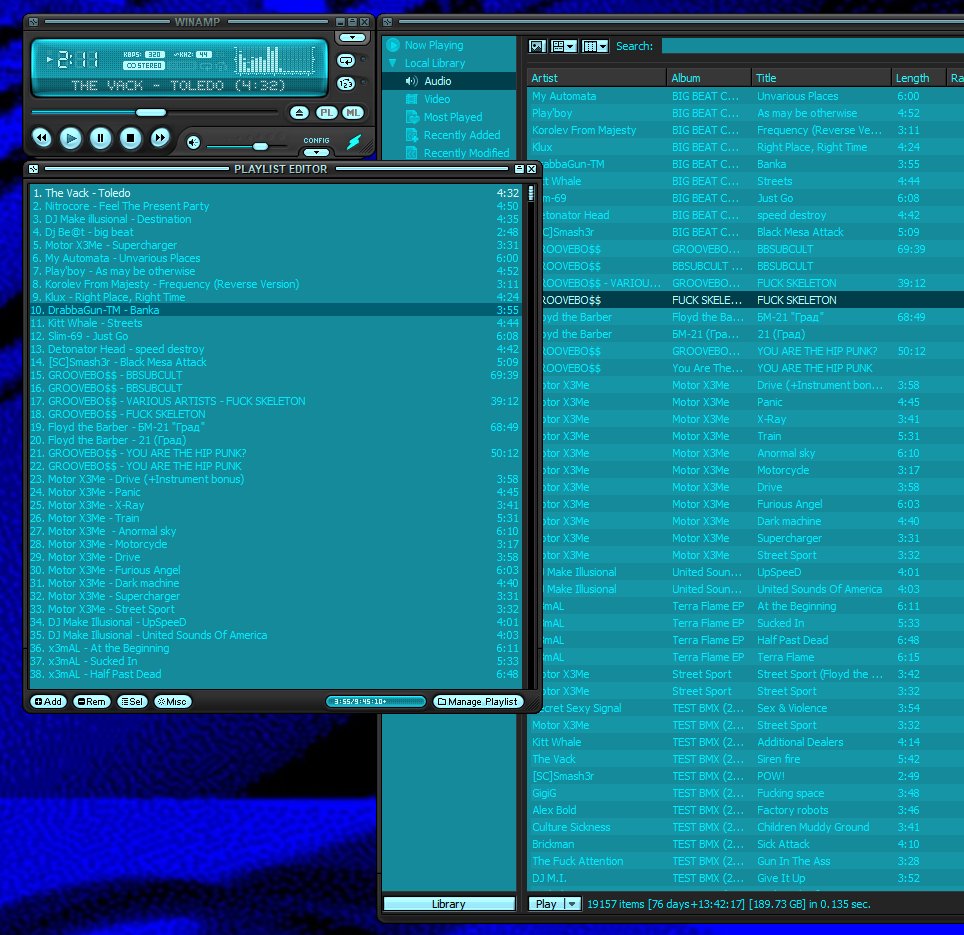964x935 pixels.
Task: Mute audio using the speaker icon
Action: point(193,143)
